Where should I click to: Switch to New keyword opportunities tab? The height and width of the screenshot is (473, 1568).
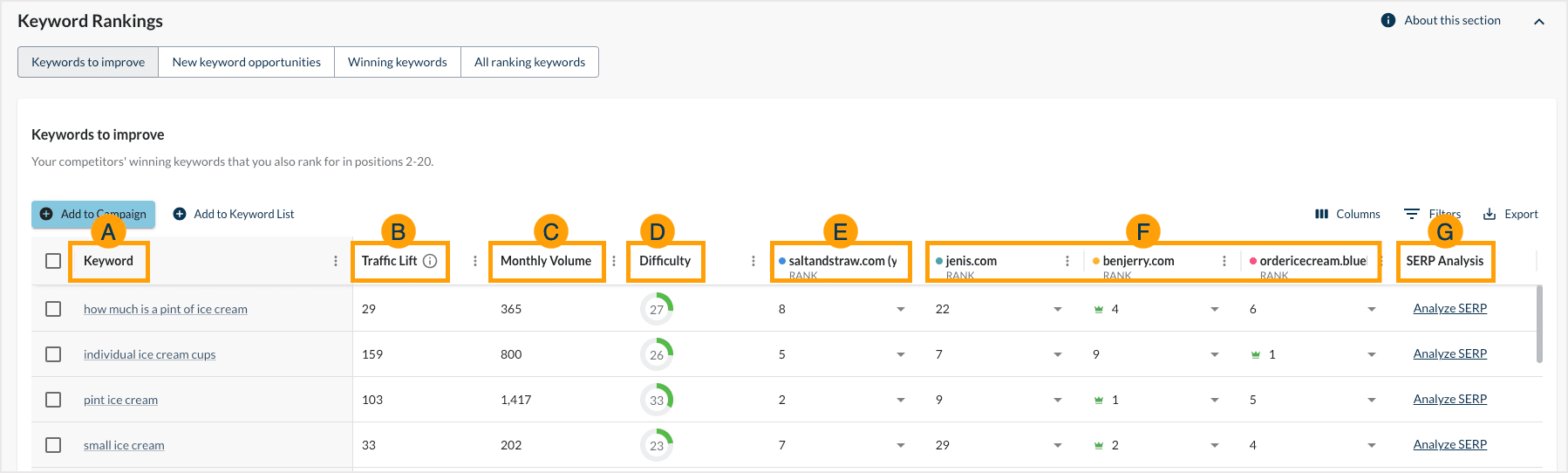pos(246,62)
